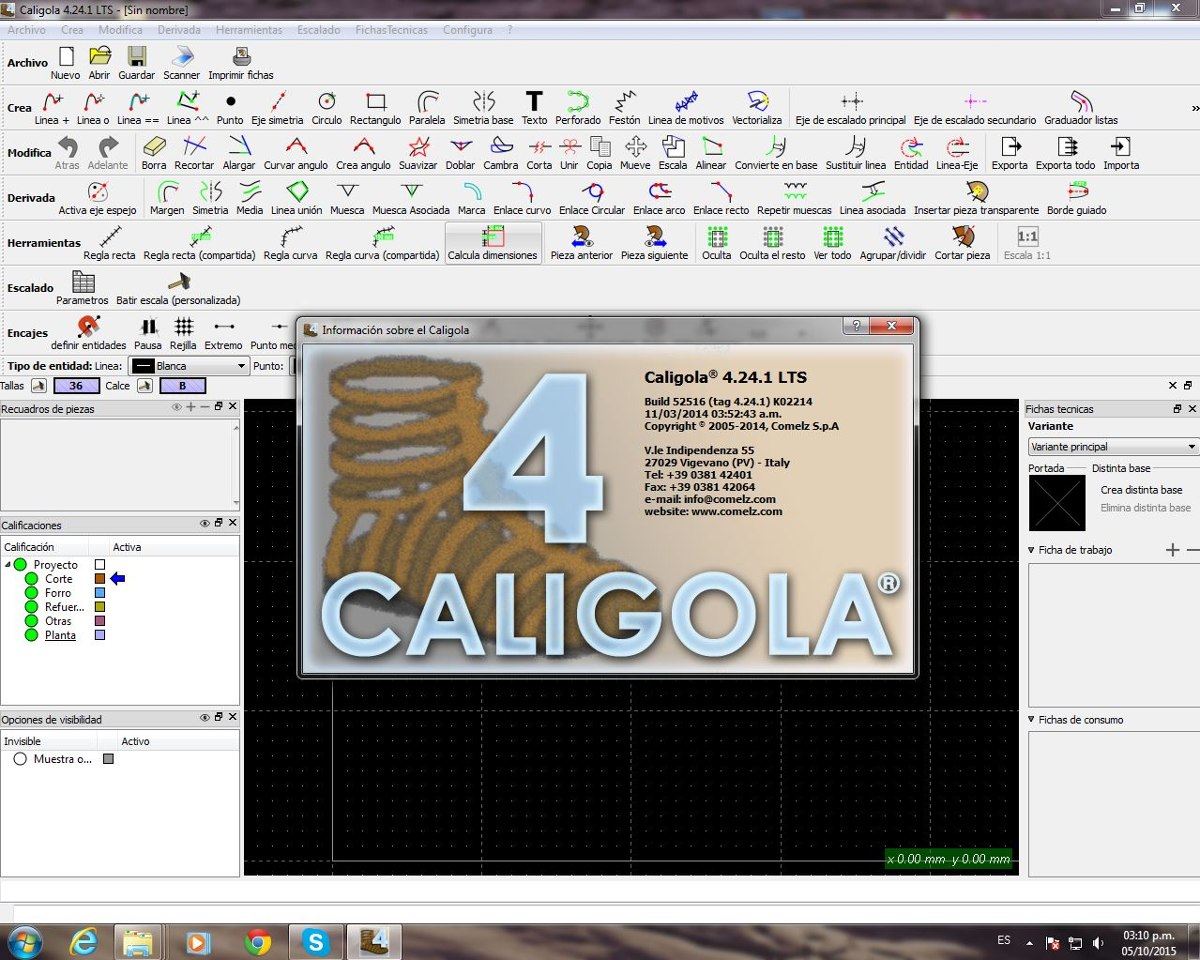This screenshot has height=960, width=1200.
Task: Open the Crea menu
Action: pos(72,30)
